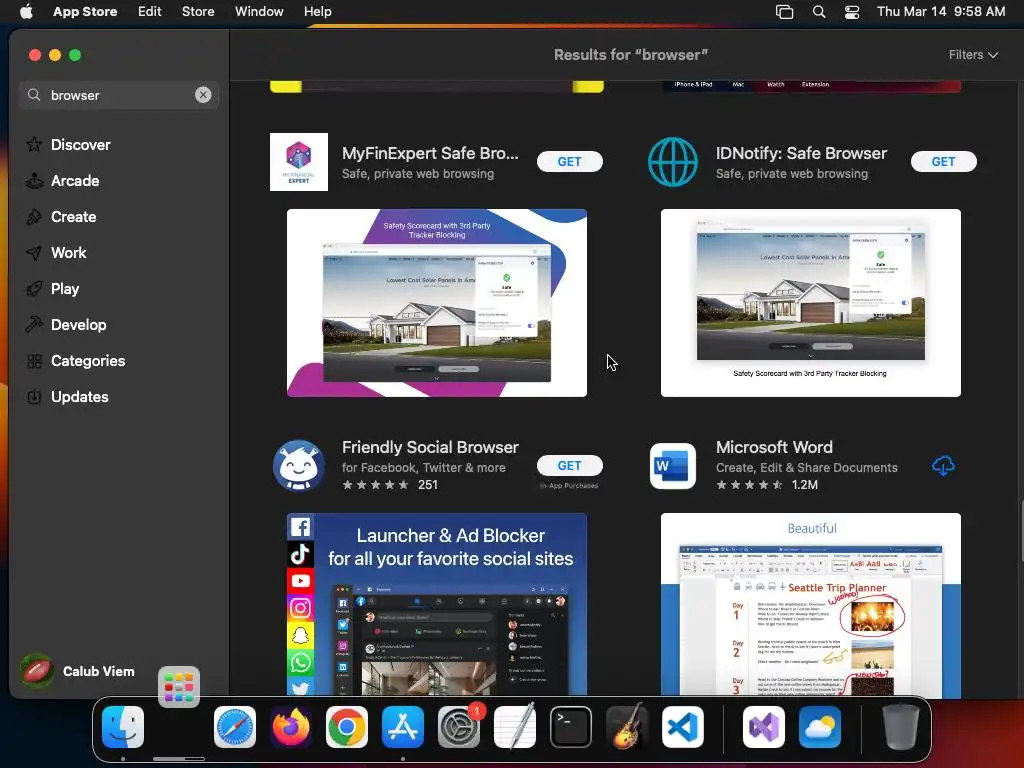The width and height of the screenshot is (1024, 768).
Task: Get the Friendly Social Browser app
Action: 569,466
